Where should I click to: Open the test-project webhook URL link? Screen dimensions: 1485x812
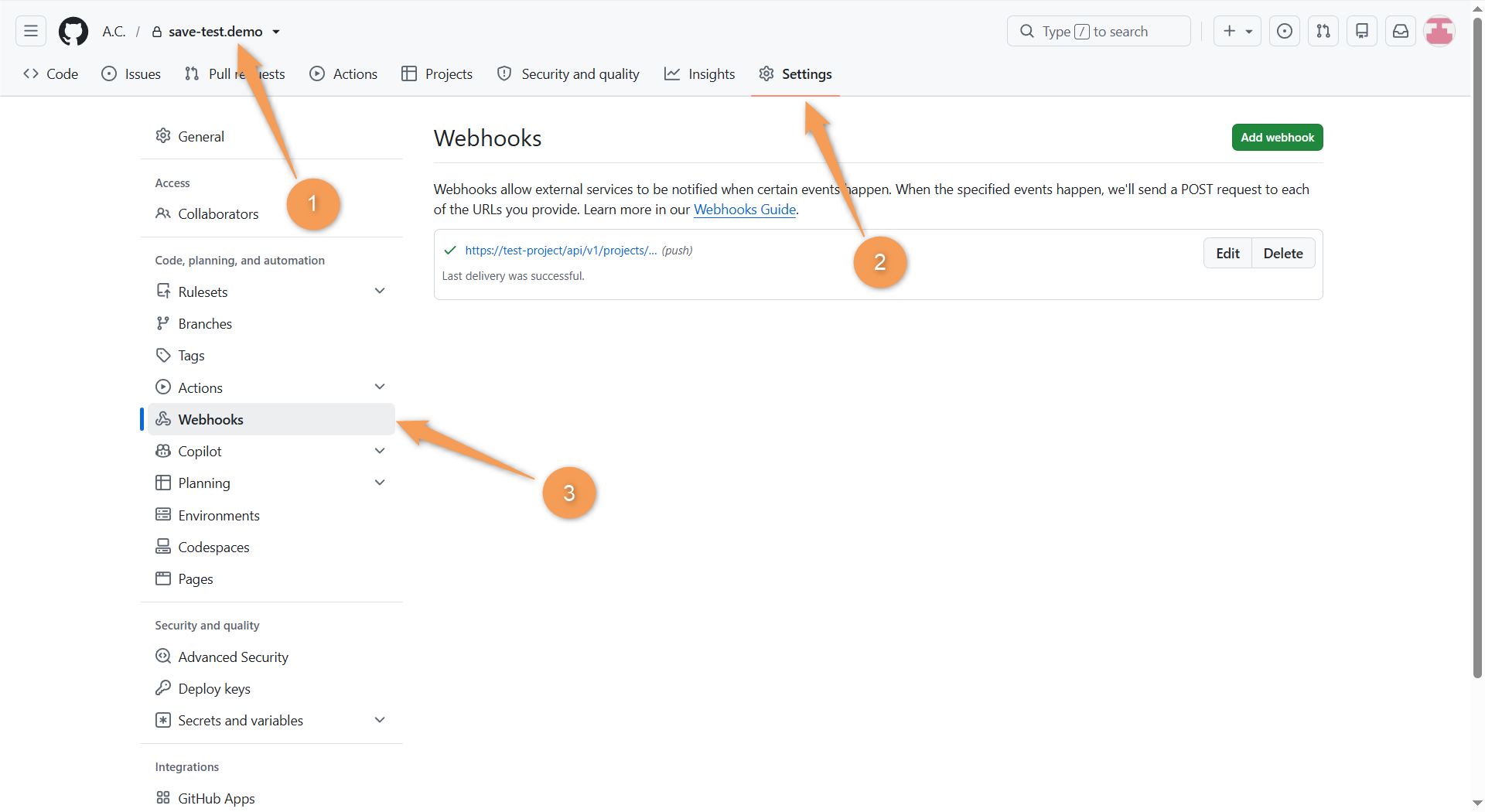(561, 251)
